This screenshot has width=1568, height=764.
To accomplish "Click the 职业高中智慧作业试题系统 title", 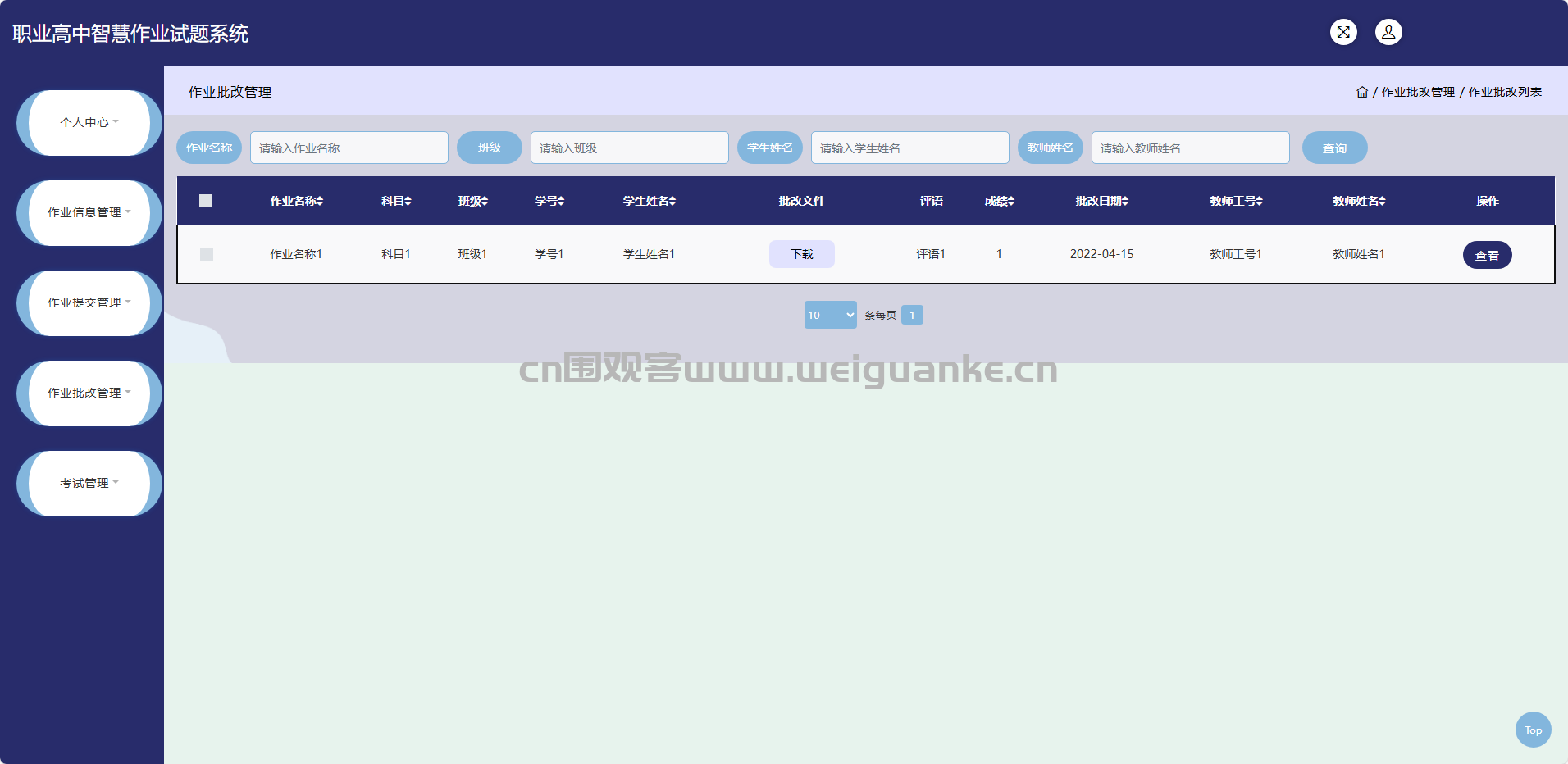I will tap(130, 34).
